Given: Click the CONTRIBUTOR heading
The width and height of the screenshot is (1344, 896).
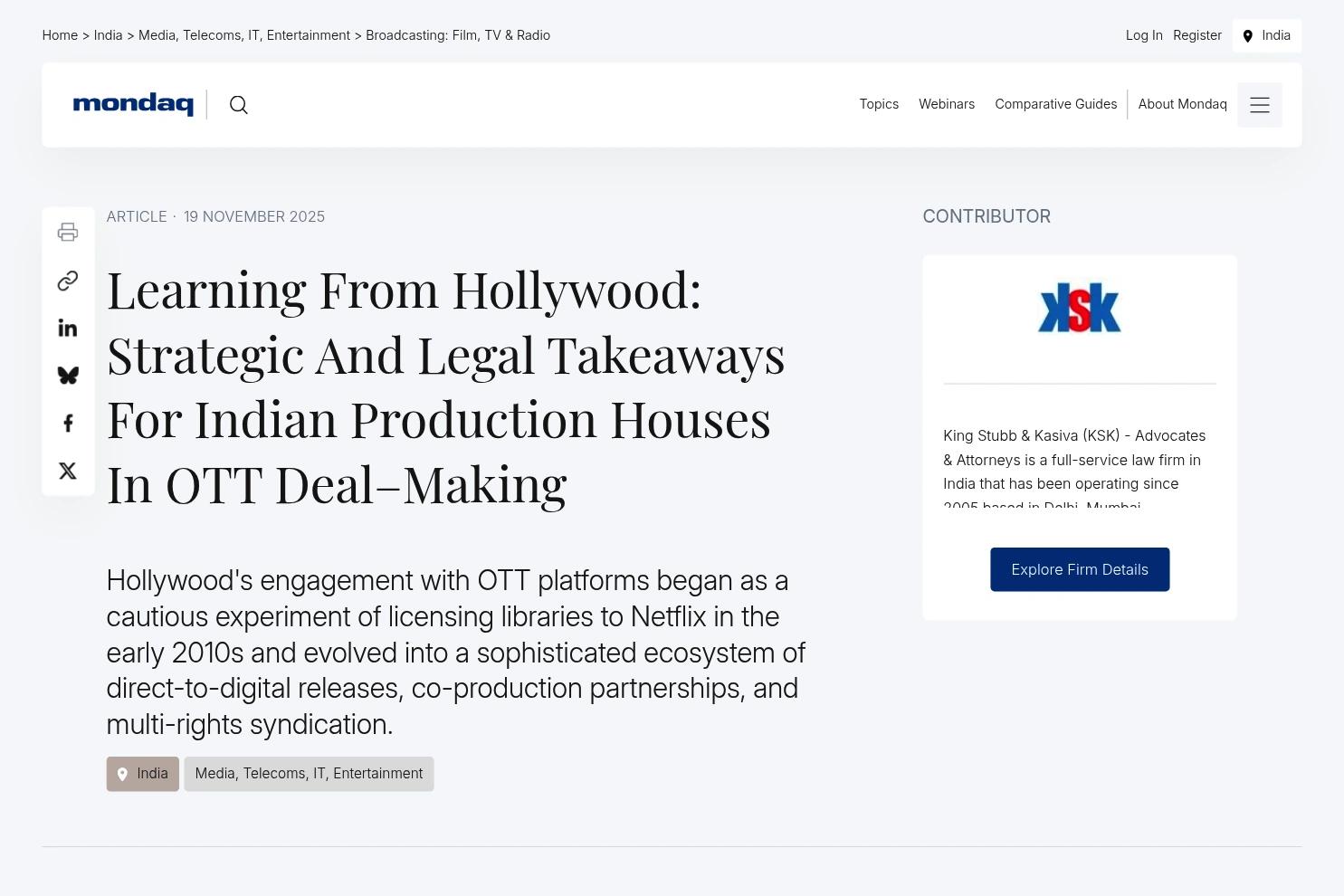Looking at the screenshot, I should 987,216.
